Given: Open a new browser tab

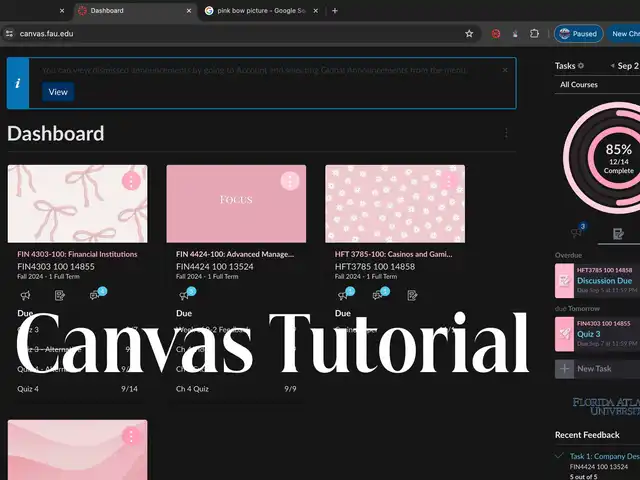Looking at the screenshot, I should coord(334,10).
